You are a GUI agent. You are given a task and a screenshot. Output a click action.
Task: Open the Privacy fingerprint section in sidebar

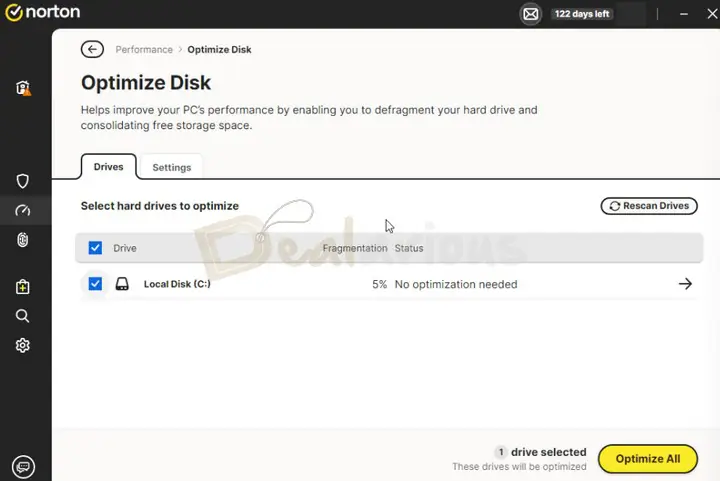[22, 240]
